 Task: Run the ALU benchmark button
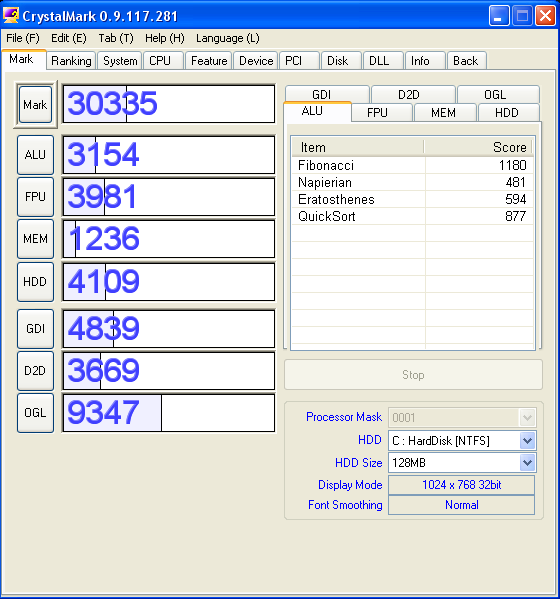(x=35, y=155)
